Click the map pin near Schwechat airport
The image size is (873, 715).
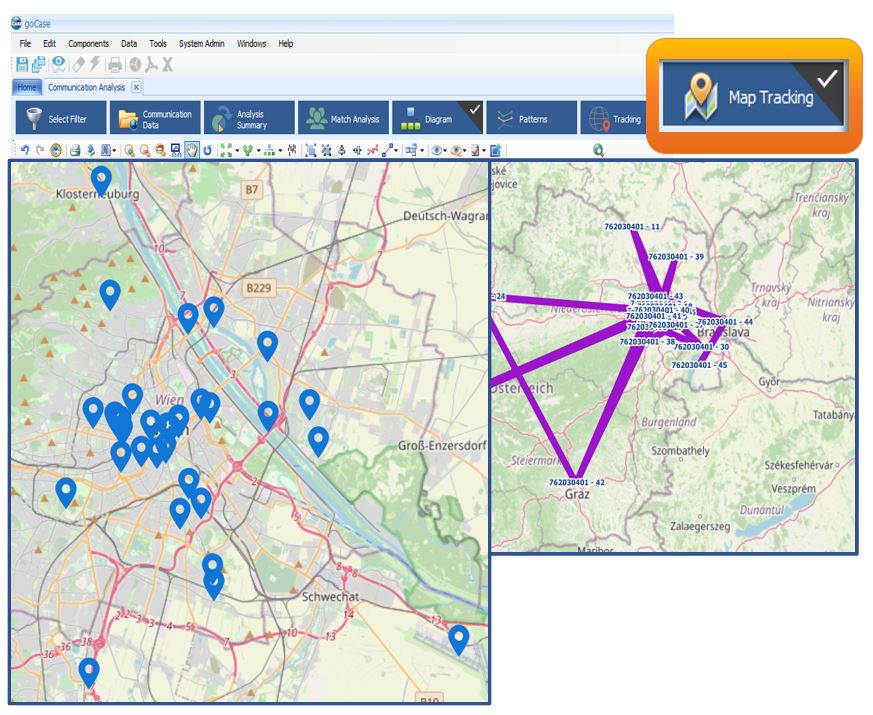(x=459, y=640)
